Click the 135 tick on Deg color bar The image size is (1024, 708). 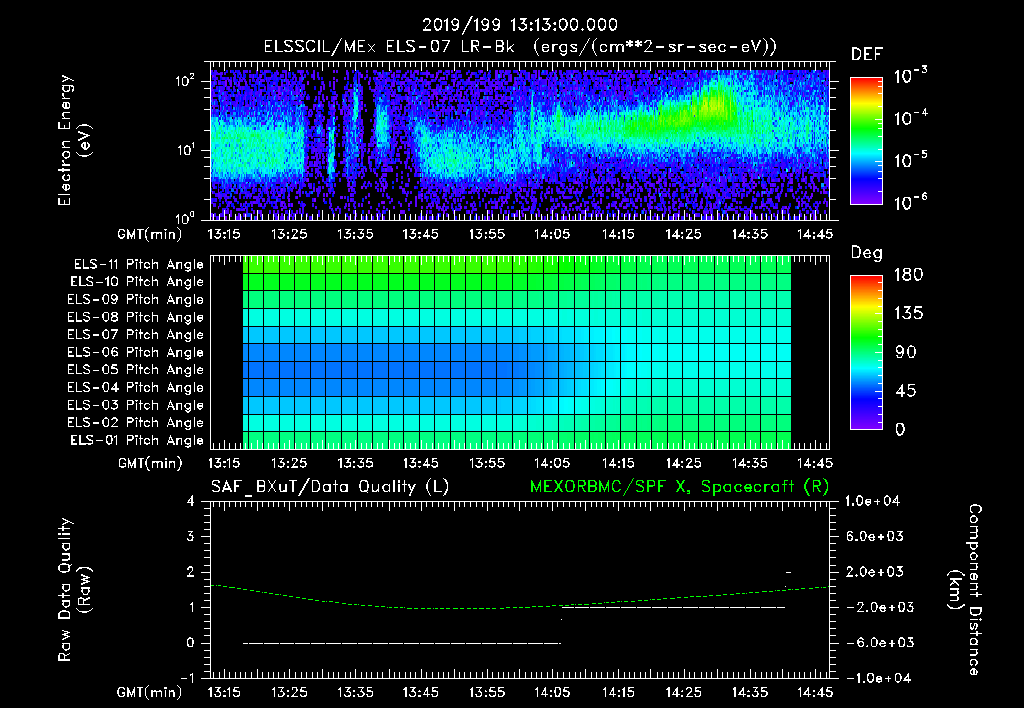[x=908, y=314]
